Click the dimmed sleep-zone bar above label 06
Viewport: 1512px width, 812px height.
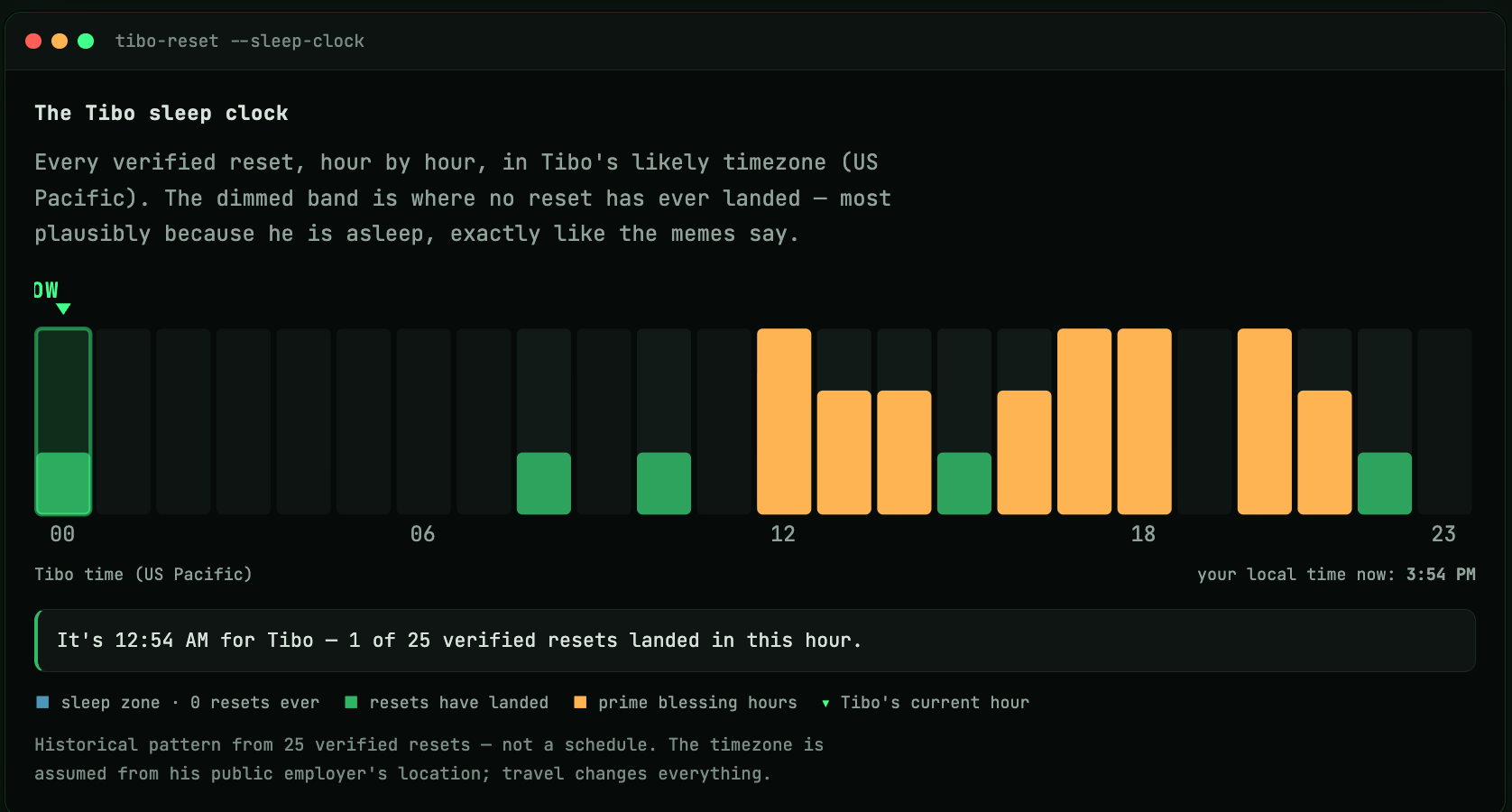(424, 421)
